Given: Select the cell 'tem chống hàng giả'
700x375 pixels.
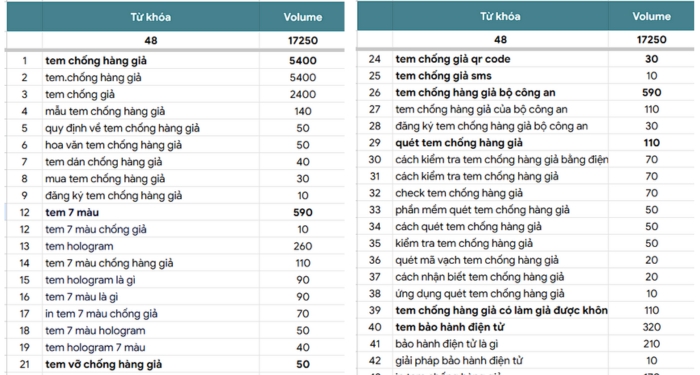Looking at the screenshot, I should (x=151, y=61).
